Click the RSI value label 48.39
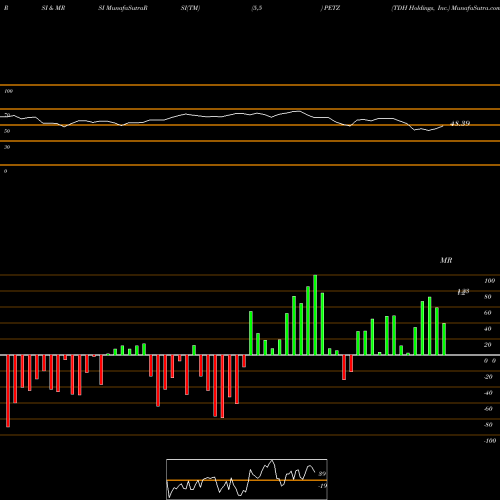This screenshot has width=500, height=500. point(460,123)
